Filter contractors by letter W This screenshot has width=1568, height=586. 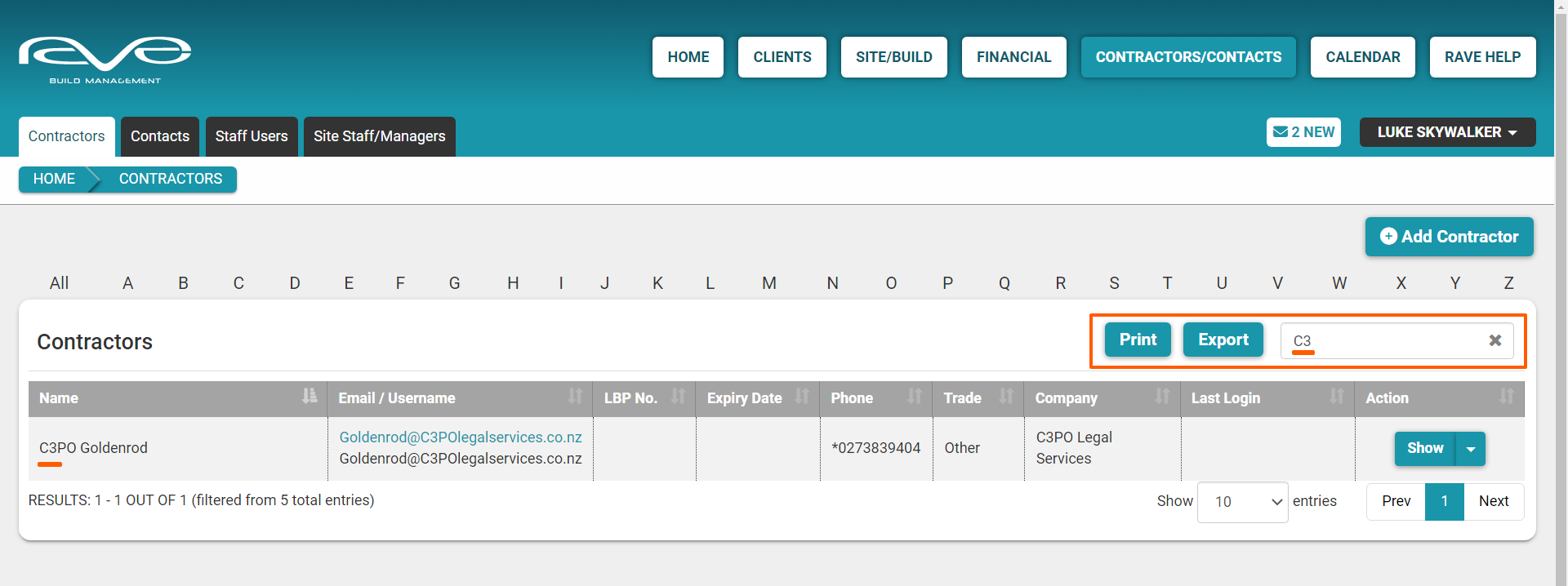(1339, 283)
